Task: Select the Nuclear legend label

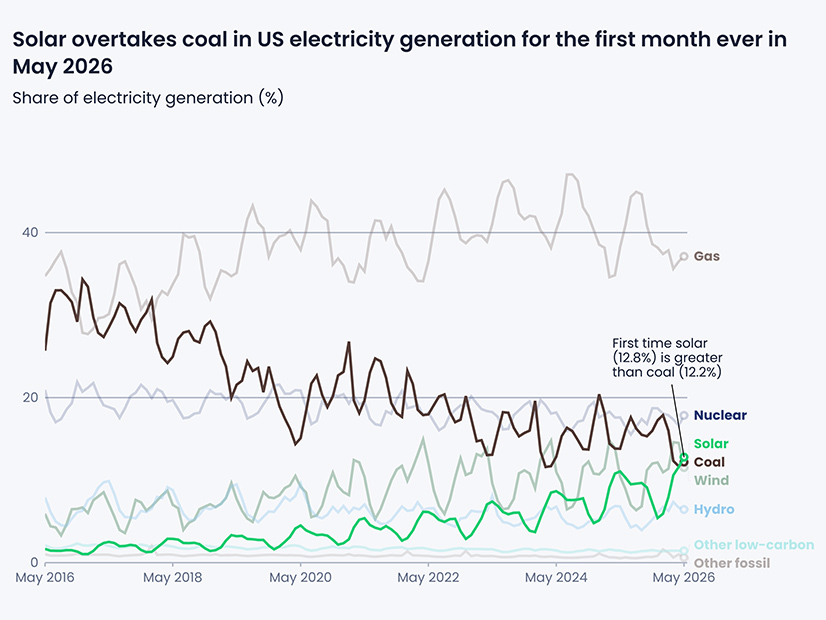Action: pyautogui.click(x=720, y=415)
